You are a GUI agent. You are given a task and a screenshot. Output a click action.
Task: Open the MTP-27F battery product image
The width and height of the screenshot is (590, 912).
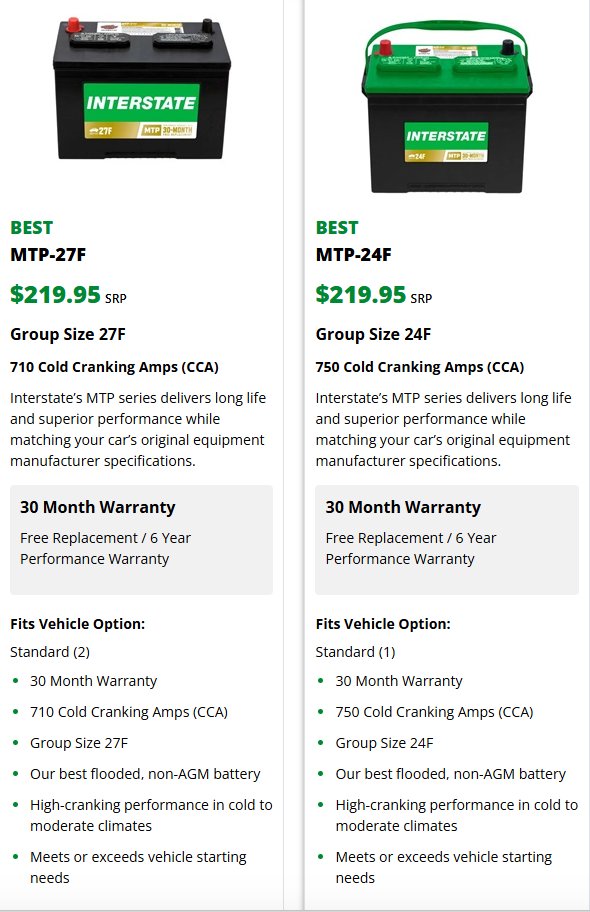point(141,88)
